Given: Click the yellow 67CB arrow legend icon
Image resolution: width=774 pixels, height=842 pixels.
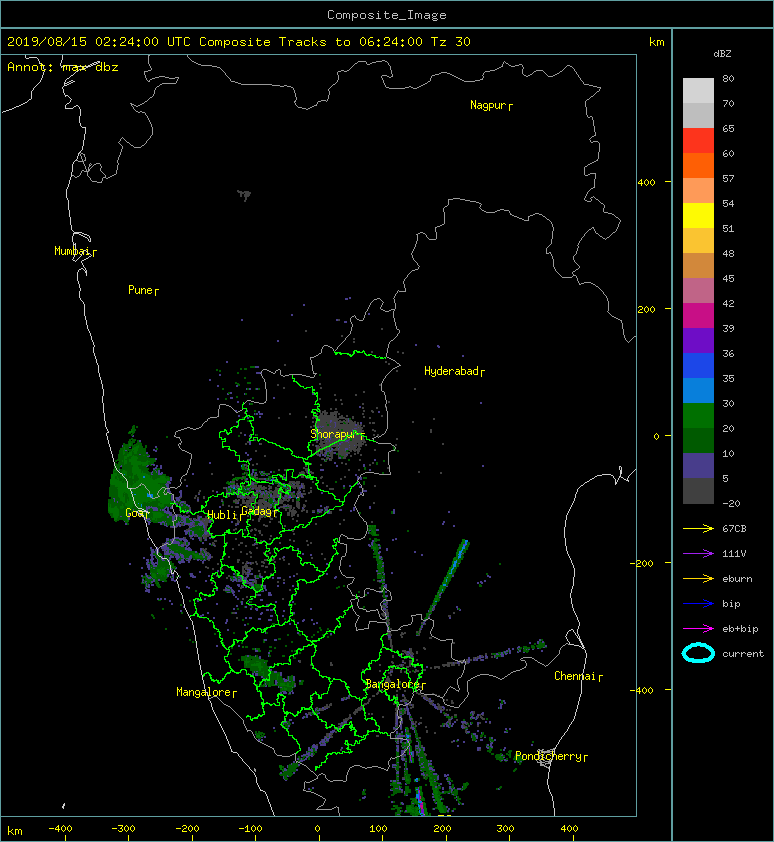Looking at the screenshot, I should coord(698,529).
